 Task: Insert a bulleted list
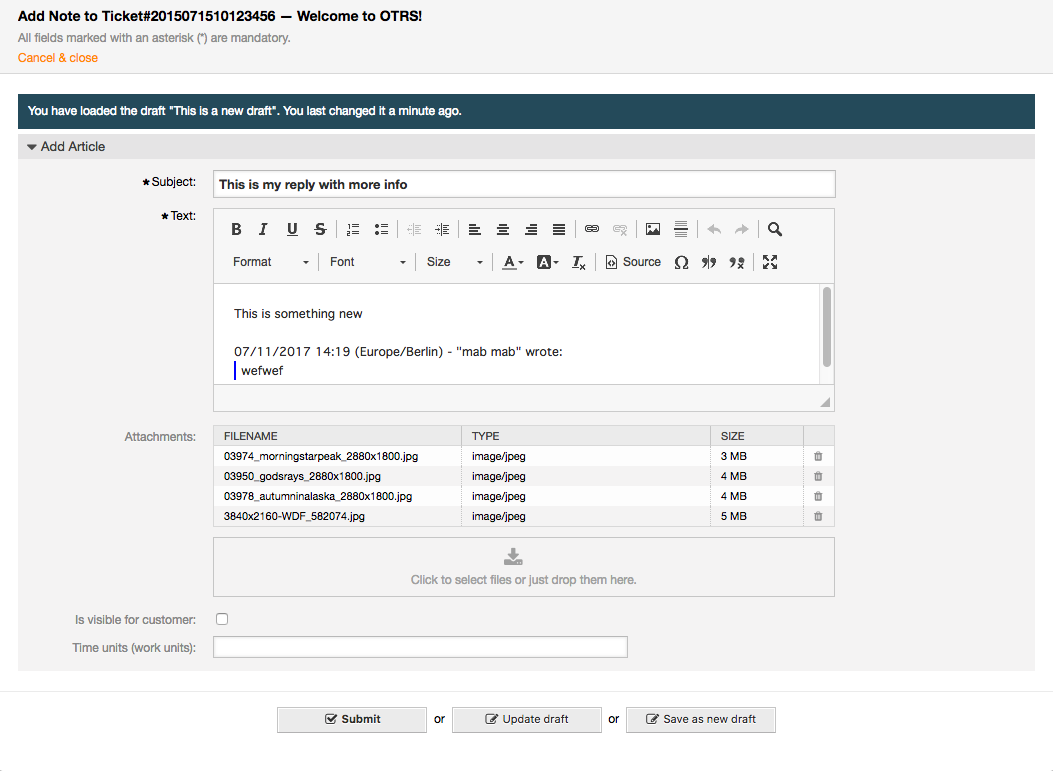point(381,229)
